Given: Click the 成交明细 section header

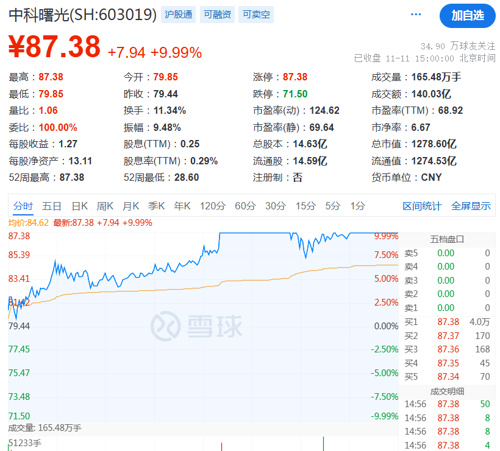Looking at the screenshot, I should click(x=447, y=391).
